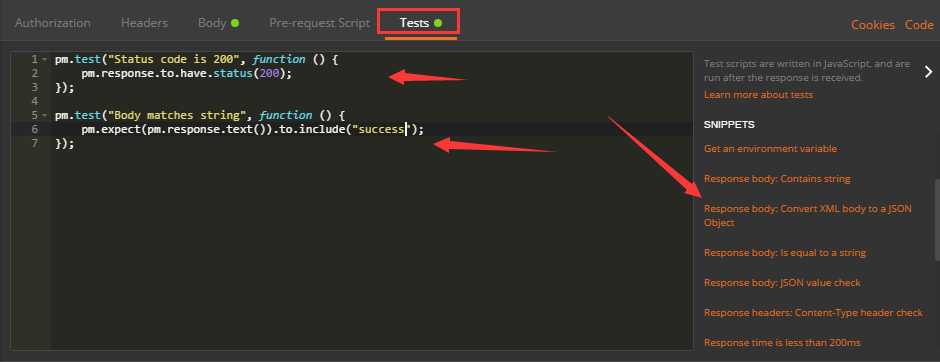
Task: Open the Cookies link
Action: [x=873, y=25]
